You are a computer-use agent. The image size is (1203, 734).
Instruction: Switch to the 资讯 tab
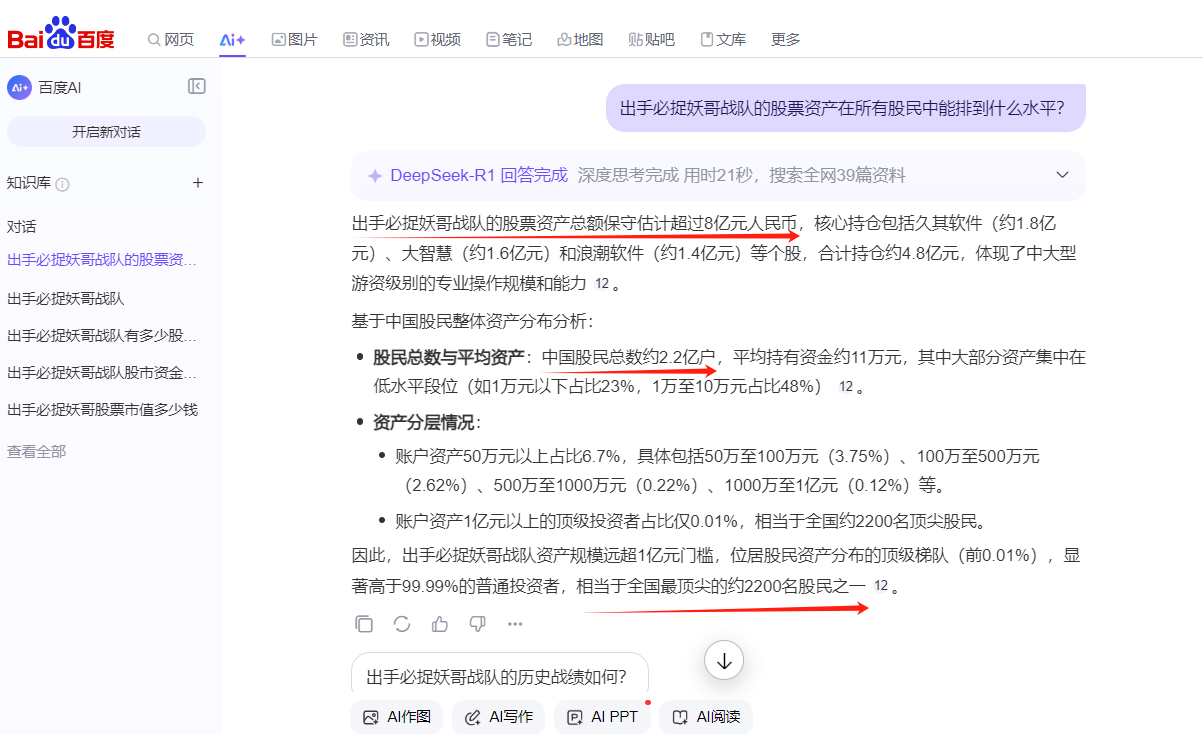point(366,39)
